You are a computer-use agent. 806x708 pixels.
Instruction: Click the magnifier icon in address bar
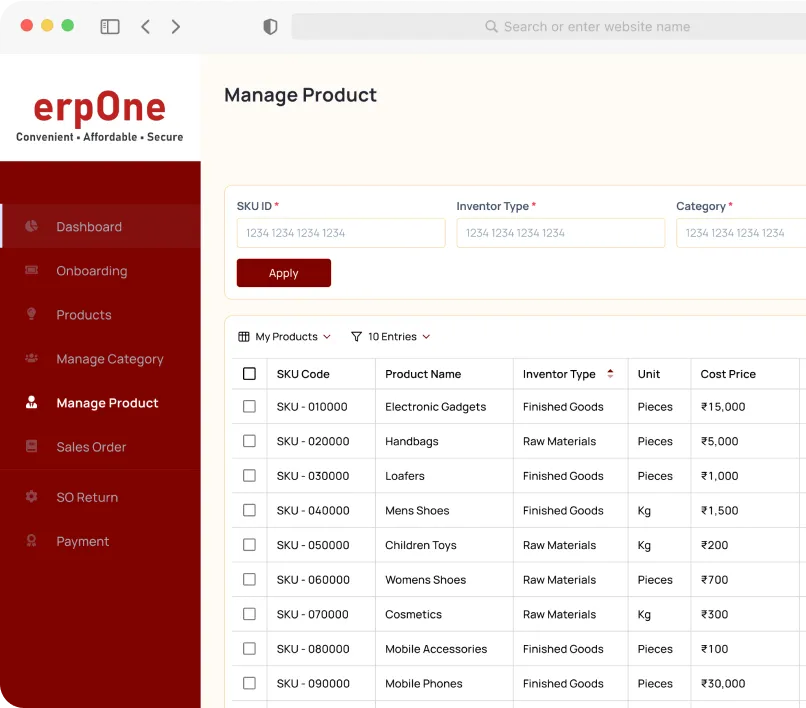click(491, 26)
